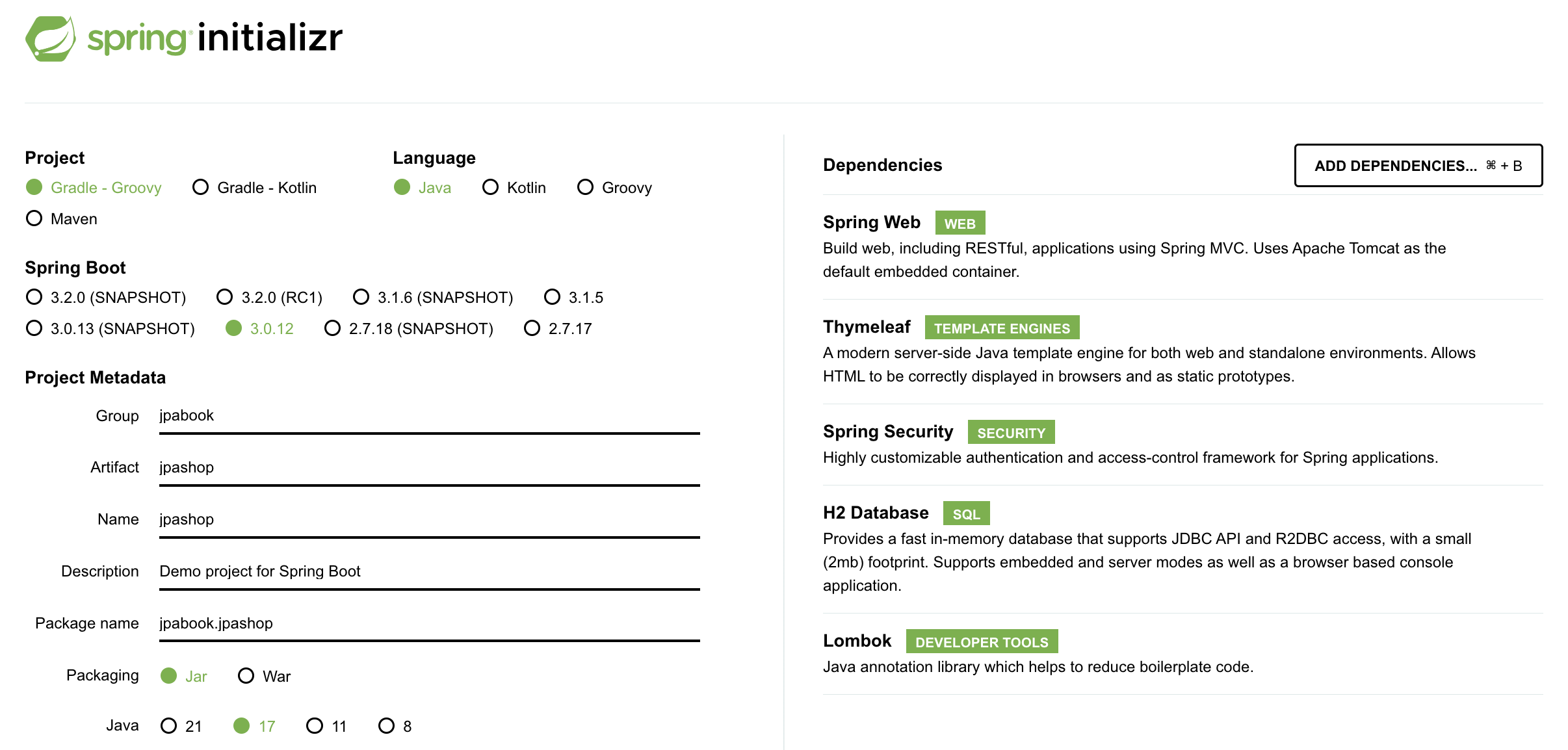Click the H2 Database SQL tag

pos(966,513)
